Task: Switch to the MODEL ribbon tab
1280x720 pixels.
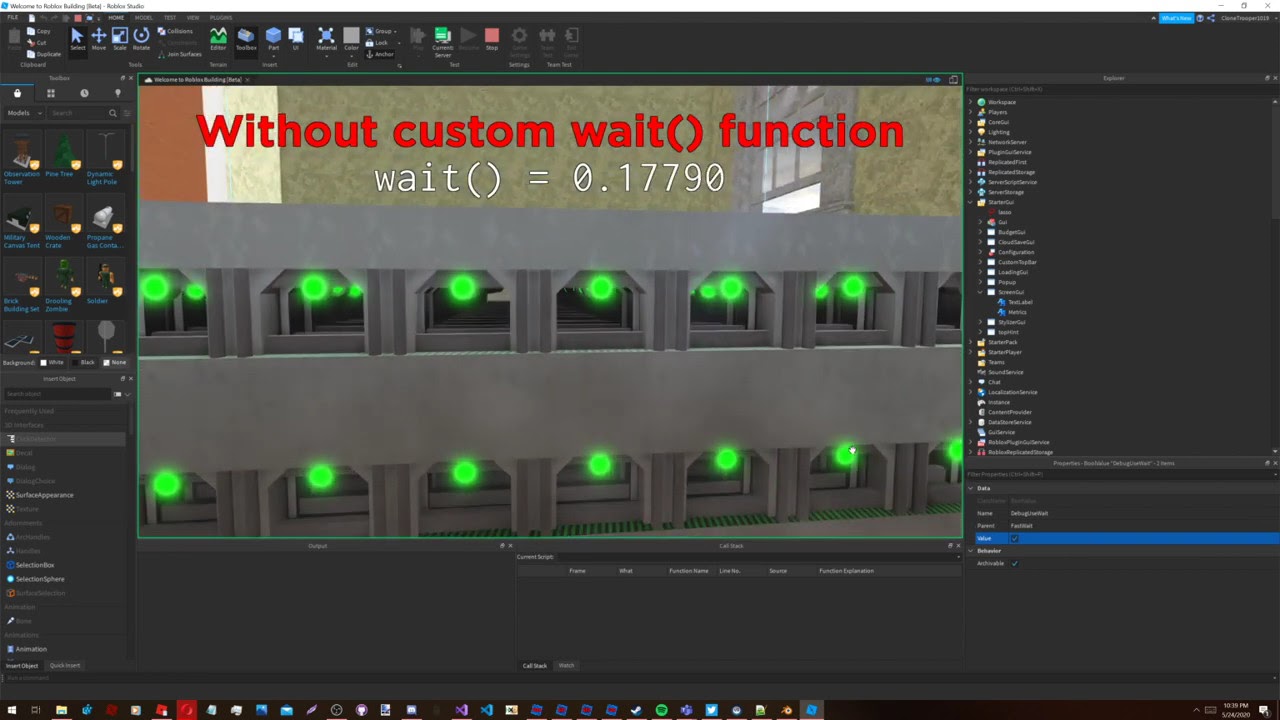Action: pos(144,17)
